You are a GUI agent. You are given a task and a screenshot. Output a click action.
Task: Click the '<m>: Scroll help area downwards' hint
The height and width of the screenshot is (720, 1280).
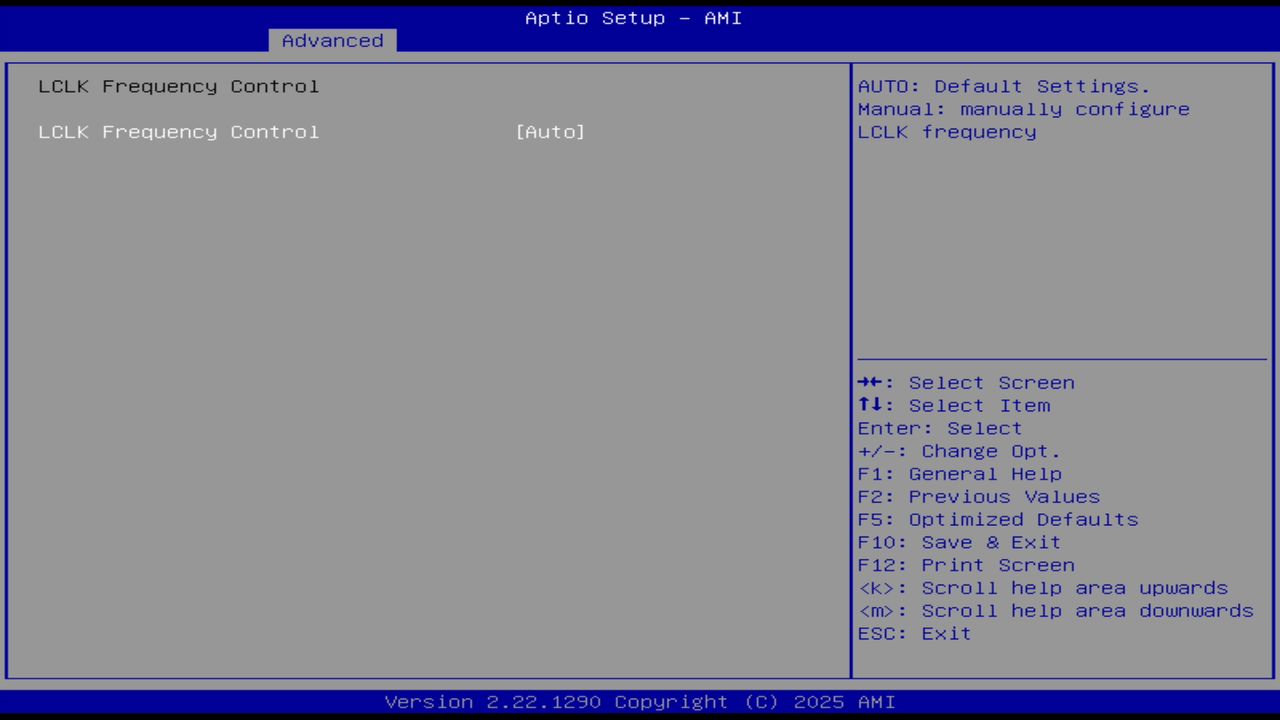[x=1056, y=611]
